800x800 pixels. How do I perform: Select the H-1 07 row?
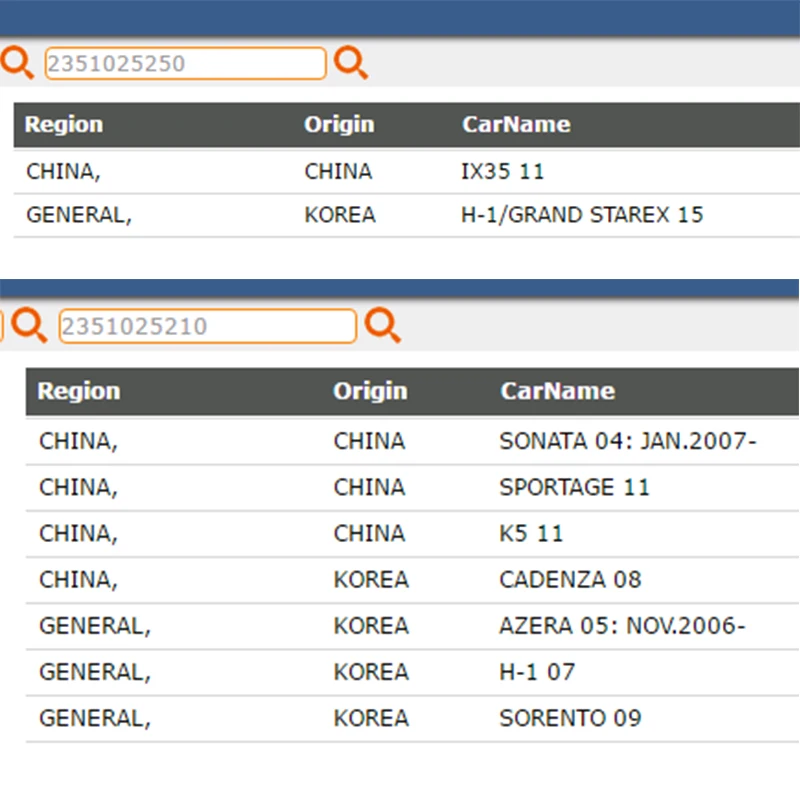tap(412, 672)
